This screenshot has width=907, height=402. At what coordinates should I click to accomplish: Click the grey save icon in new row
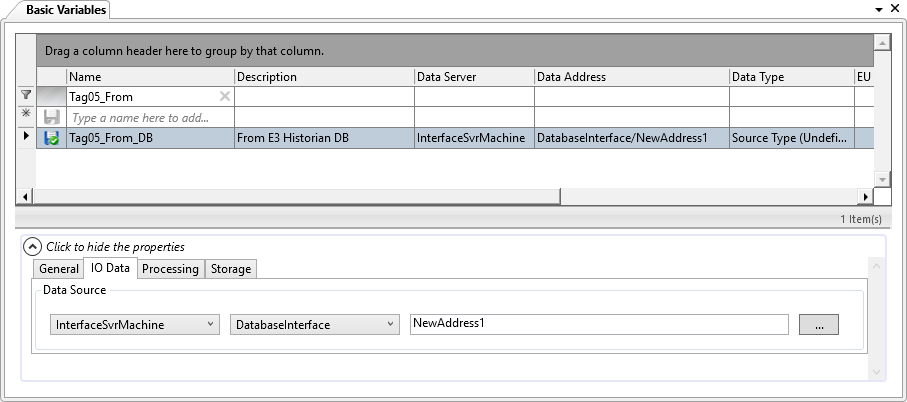[x=52, y=117]
